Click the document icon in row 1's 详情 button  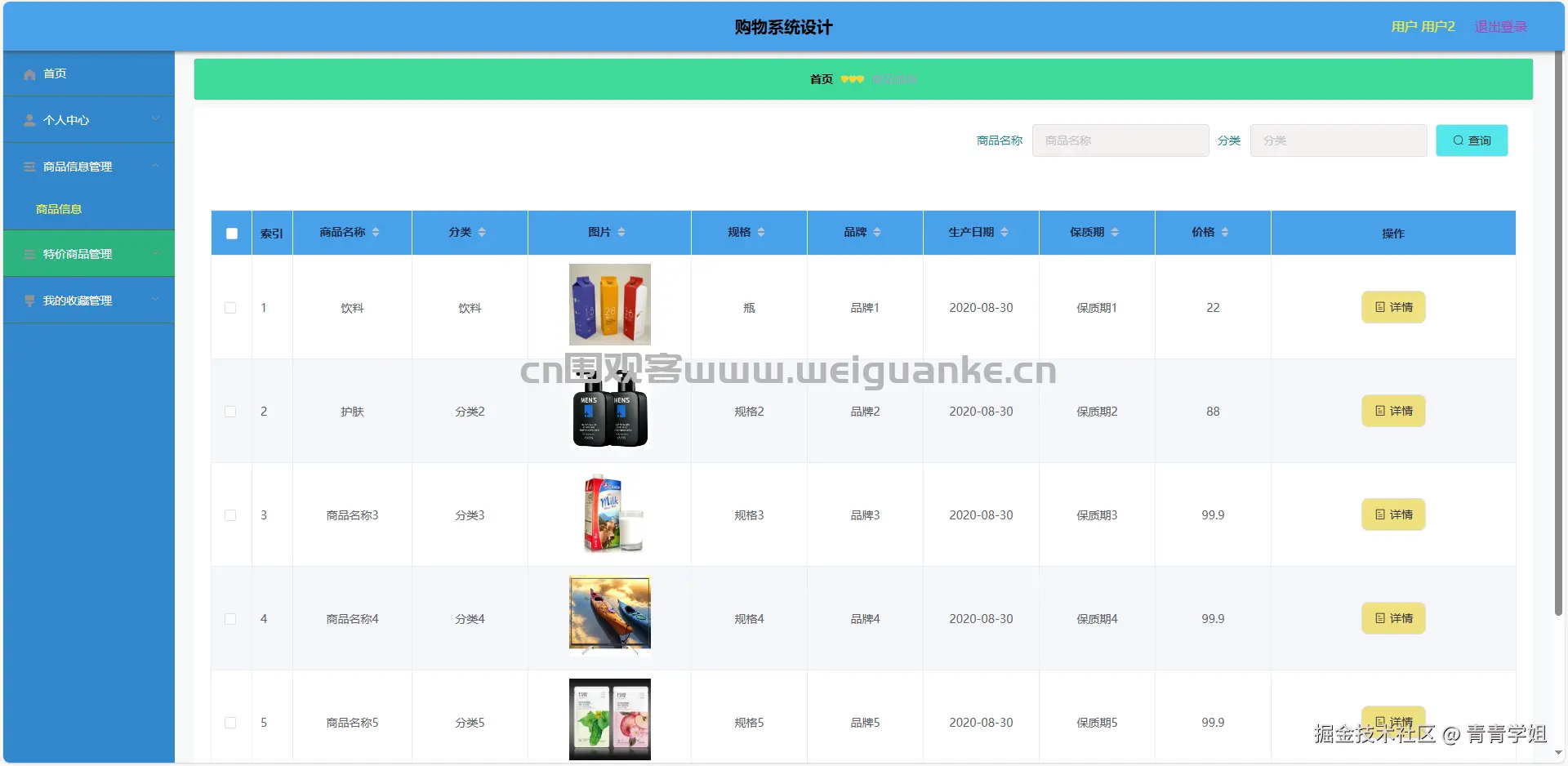(1381, 307)
